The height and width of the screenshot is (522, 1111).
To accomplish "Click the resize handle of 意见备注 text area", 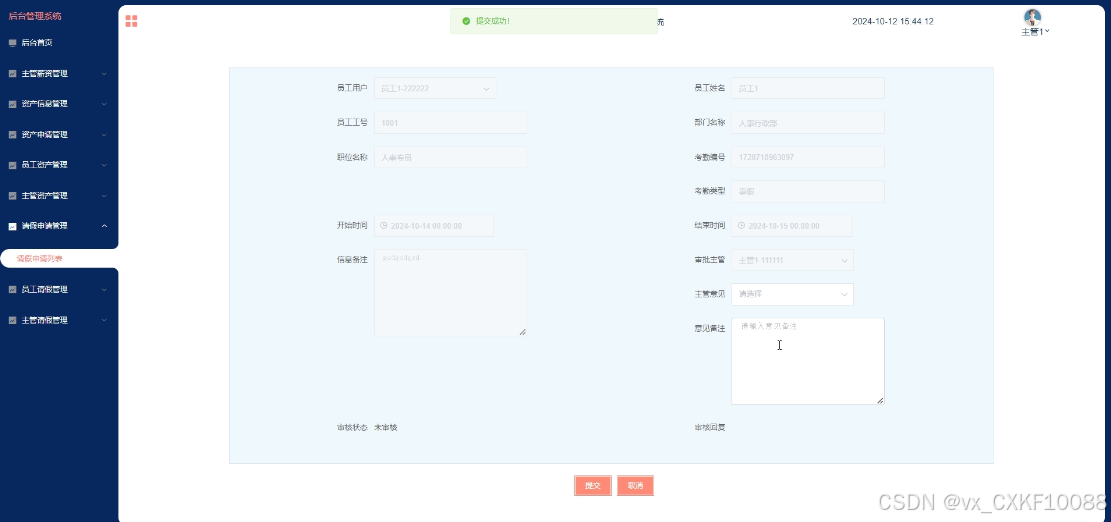I will click(x=880, y=401).
